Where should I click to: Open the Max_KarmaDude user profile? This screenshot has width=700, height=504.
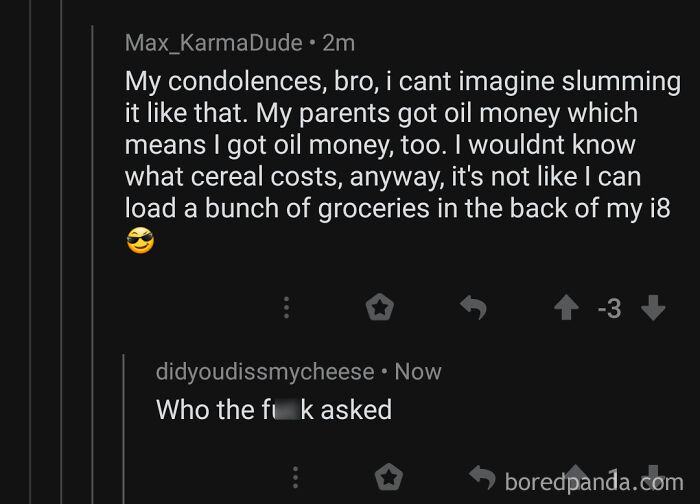[213, 42]
